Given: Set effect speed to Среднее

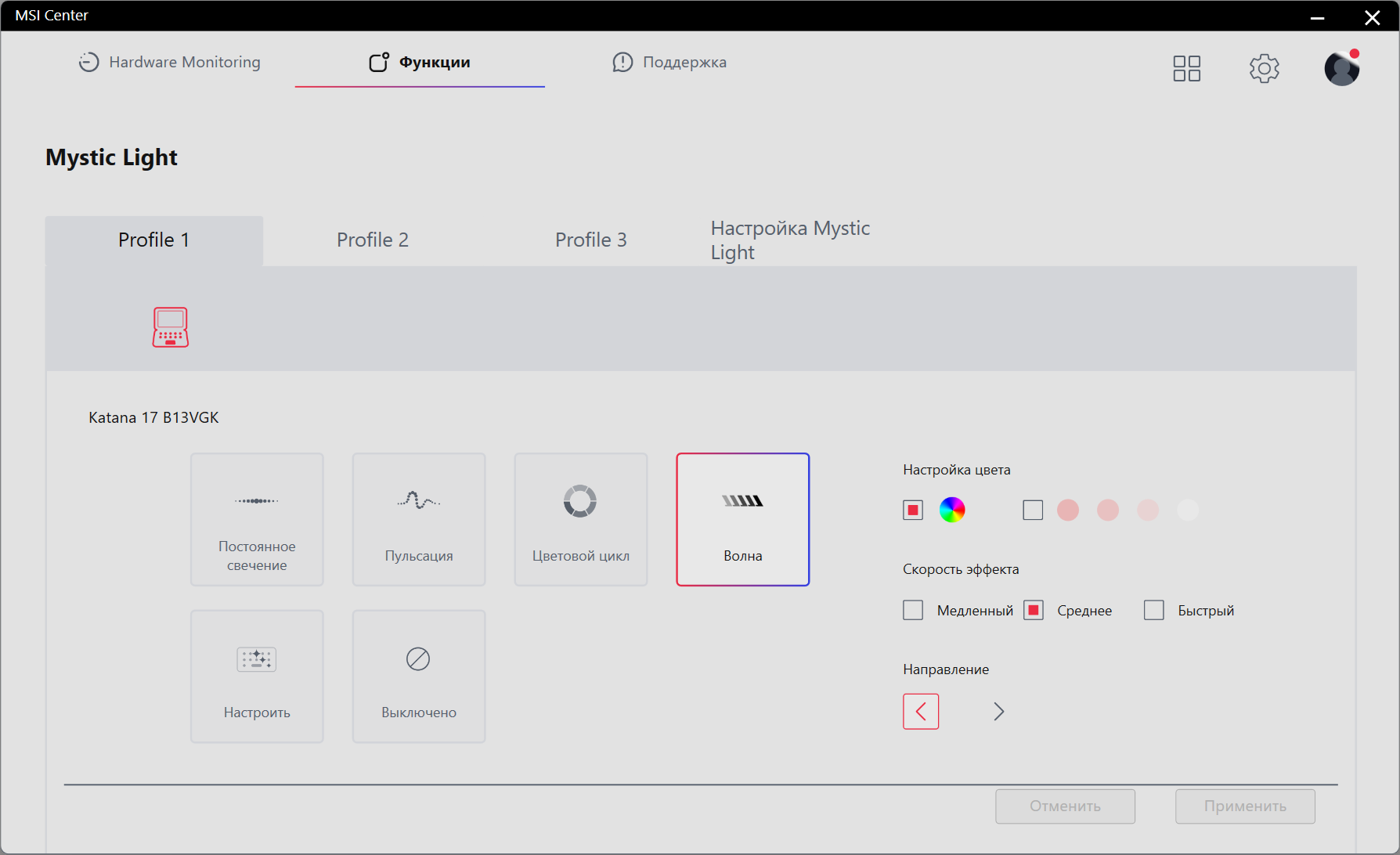Looking at the screenshot, I should [1034, 610].
